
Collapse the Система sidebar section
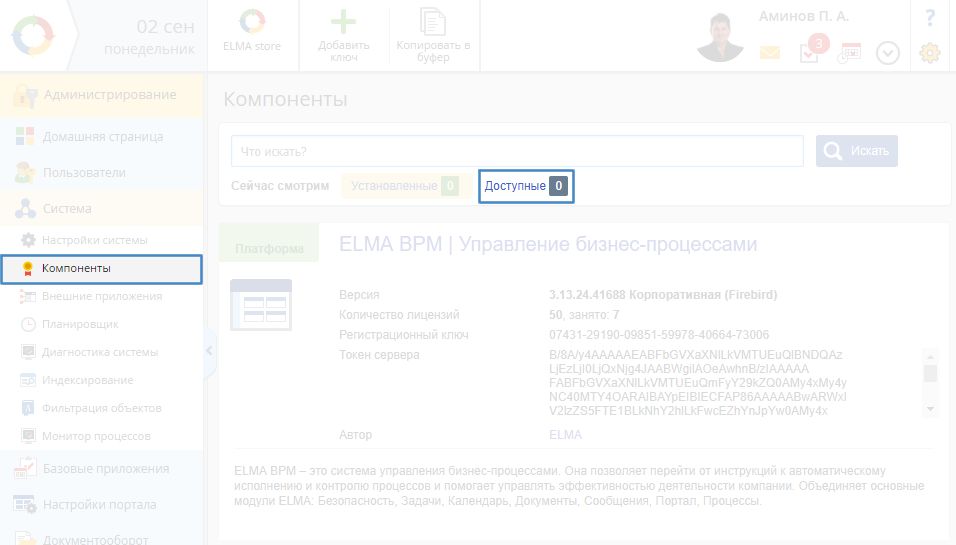(x=101, y=208)
